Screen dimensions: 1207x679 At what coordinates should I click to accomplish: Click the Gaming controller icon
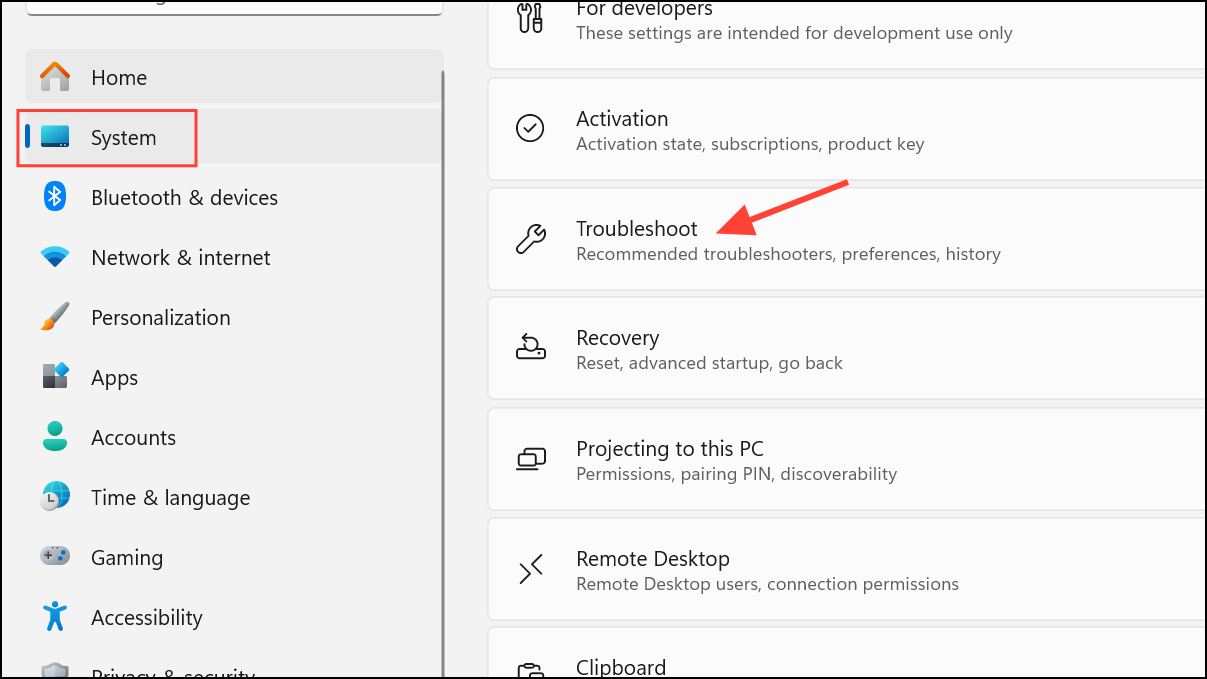54,557
